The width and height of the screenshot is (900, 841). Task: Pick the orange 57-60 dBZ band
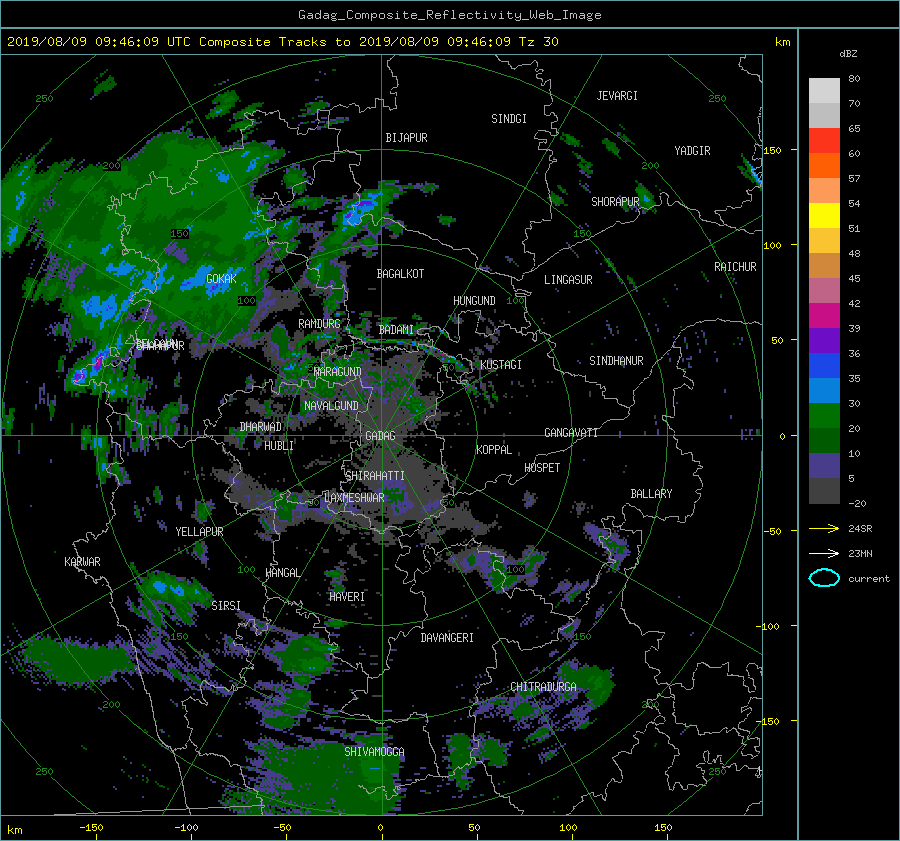(824, 166)
